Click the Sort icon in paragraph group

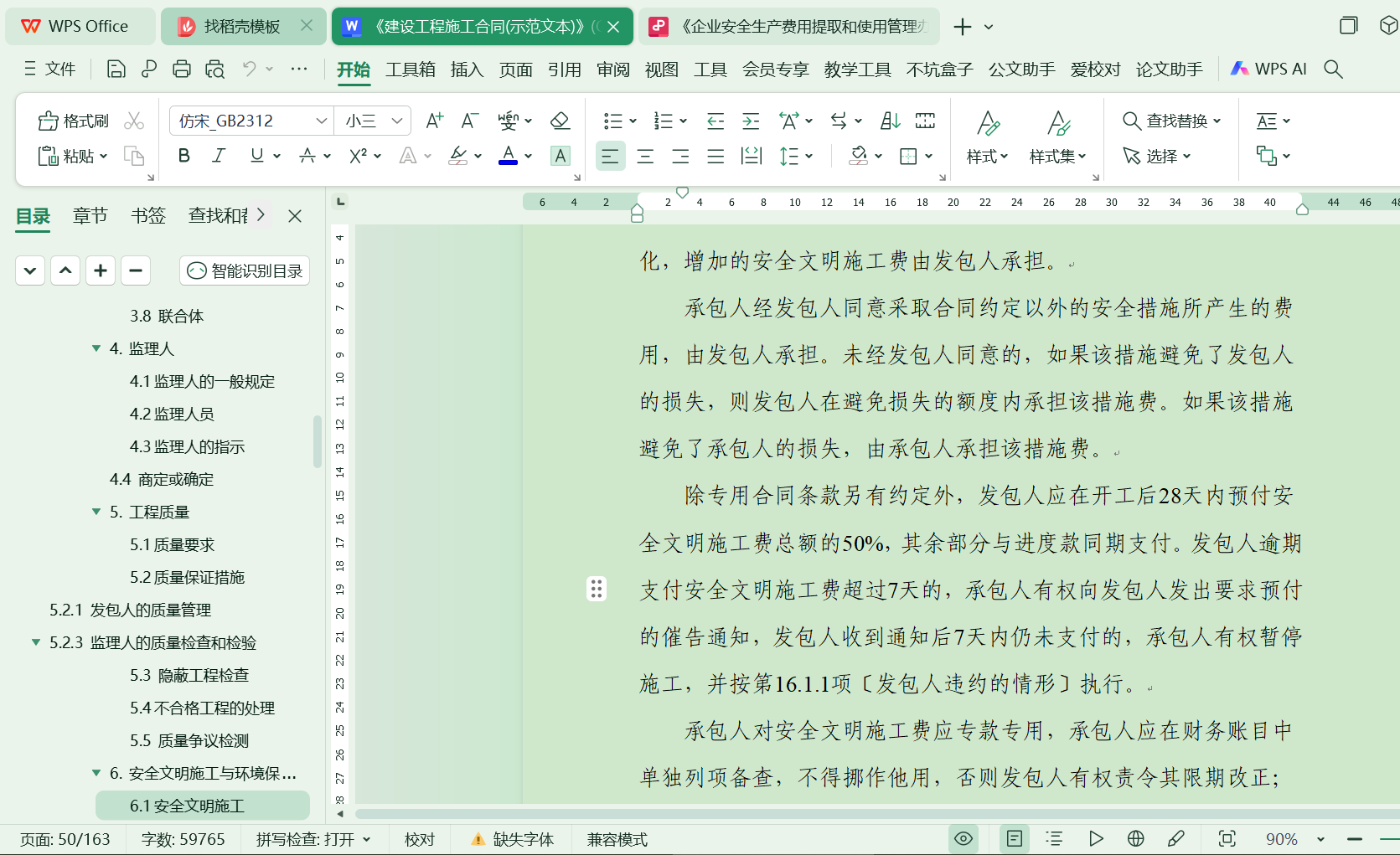point(890,121)
